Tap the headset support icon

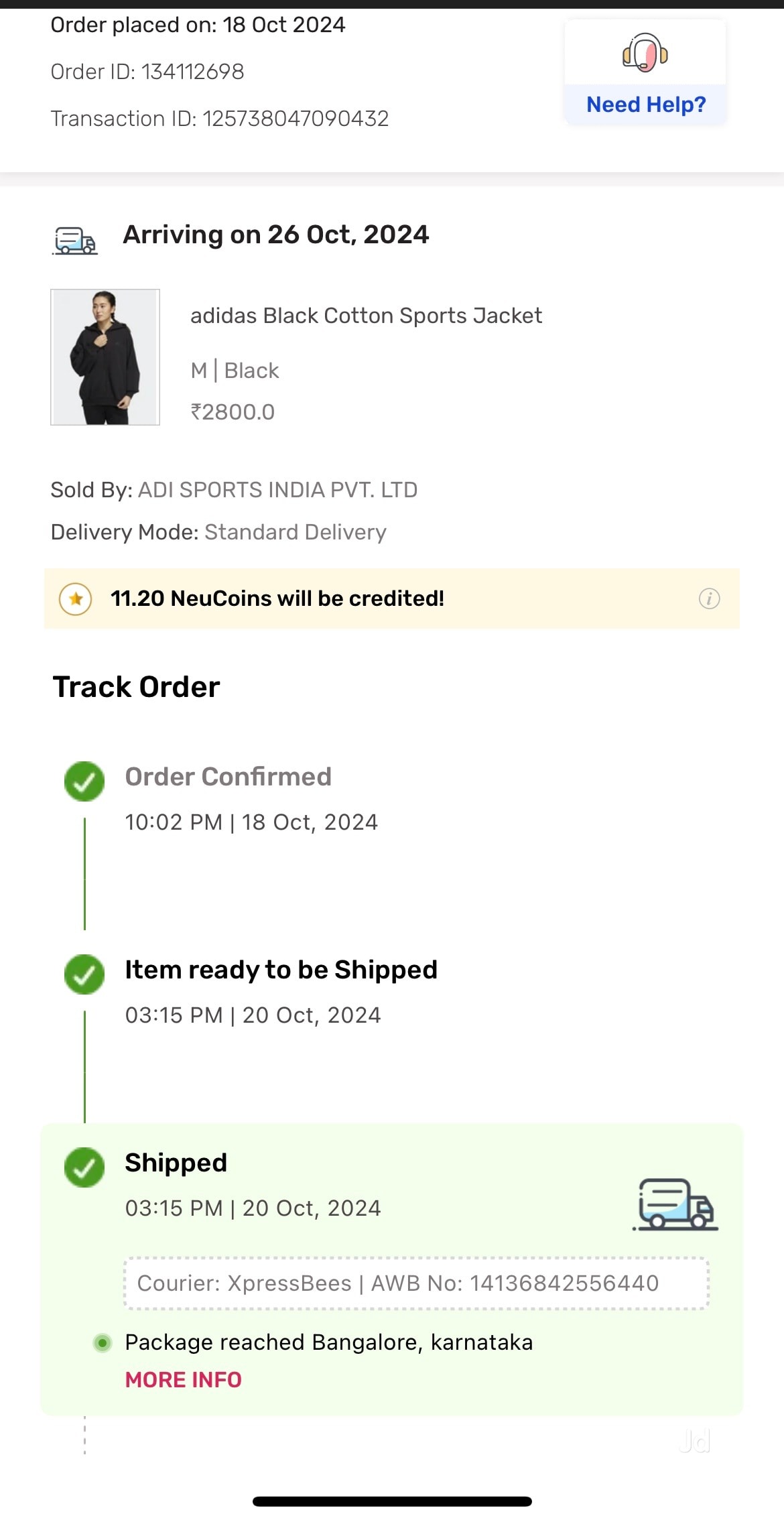coord(645,52)
